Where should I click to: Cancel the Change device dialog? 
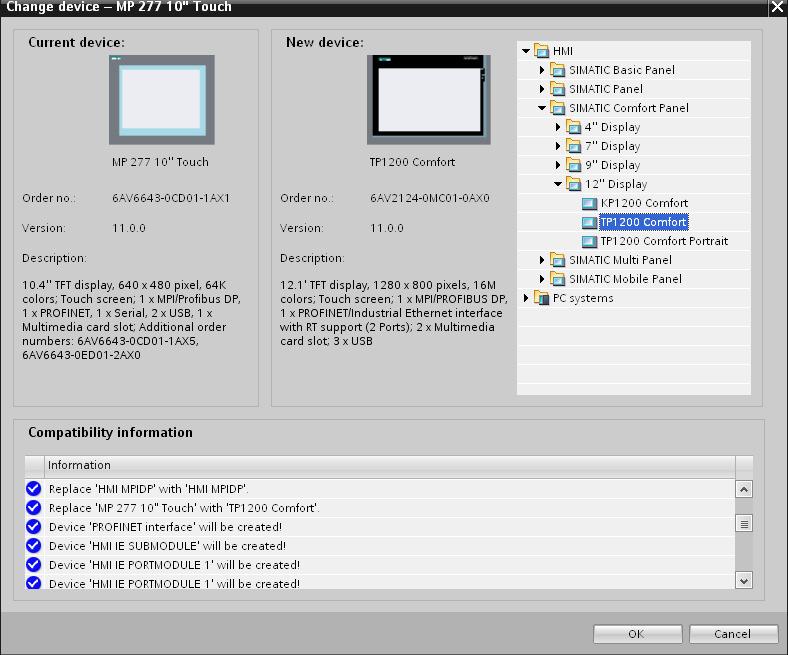coord(733,634)
